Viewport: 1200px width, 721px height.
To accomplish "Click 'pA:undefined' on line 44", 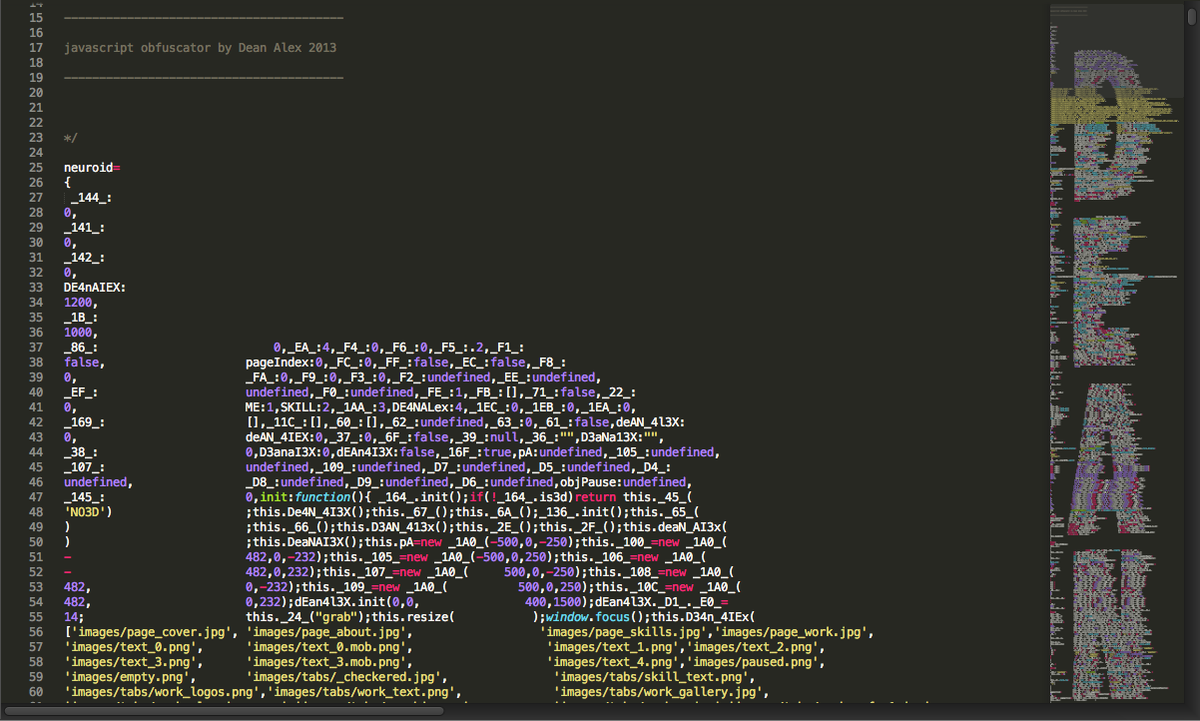I will [x=559, y=452].
